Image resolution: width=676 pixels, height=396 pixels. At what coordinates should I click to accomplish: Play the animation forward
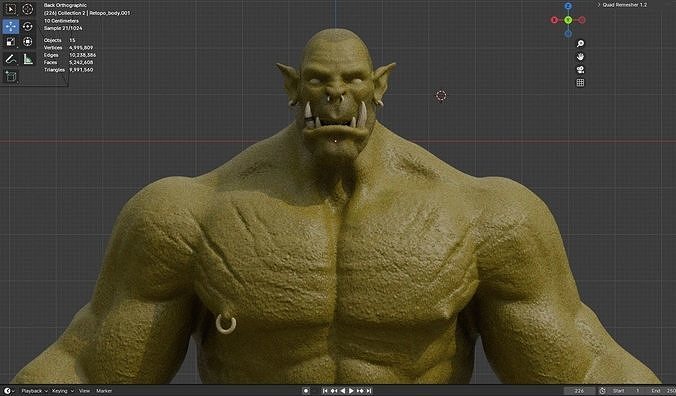point(351,391)
